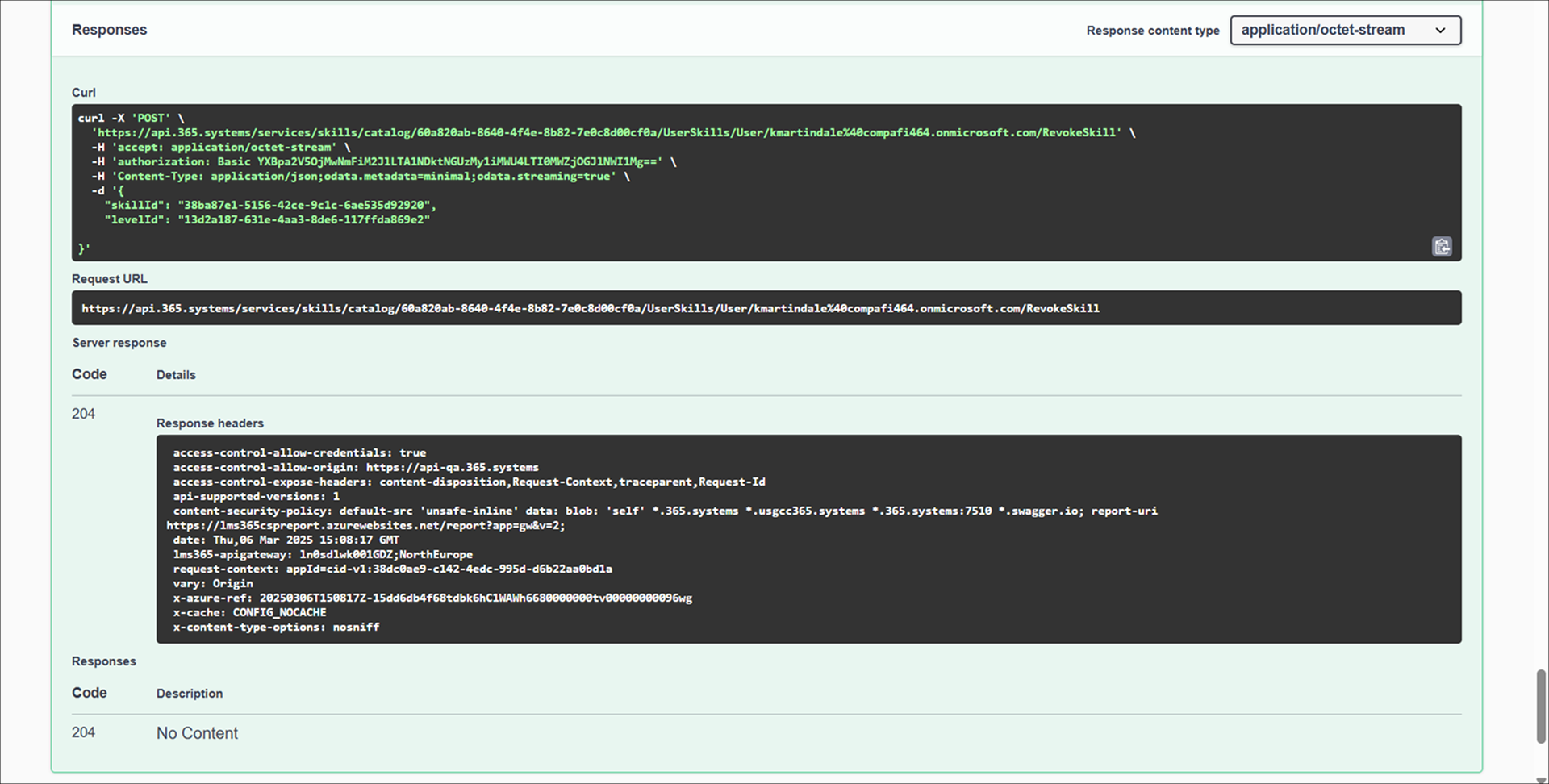
Task: Copy the curl command to clipboard
Action: pos(1441,247)
